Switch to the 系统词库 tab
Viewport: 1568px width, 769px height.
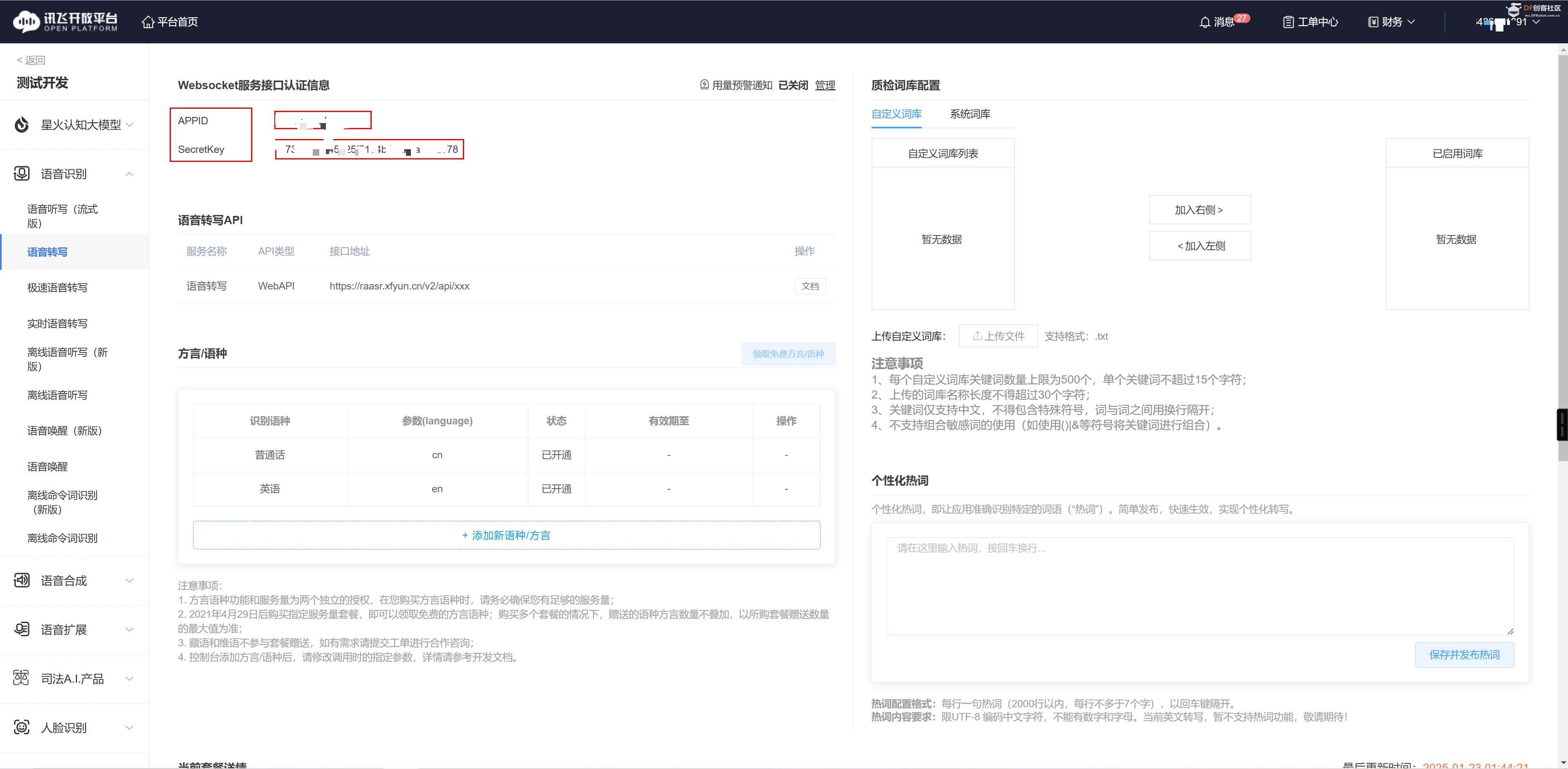(x=970, y=114)
